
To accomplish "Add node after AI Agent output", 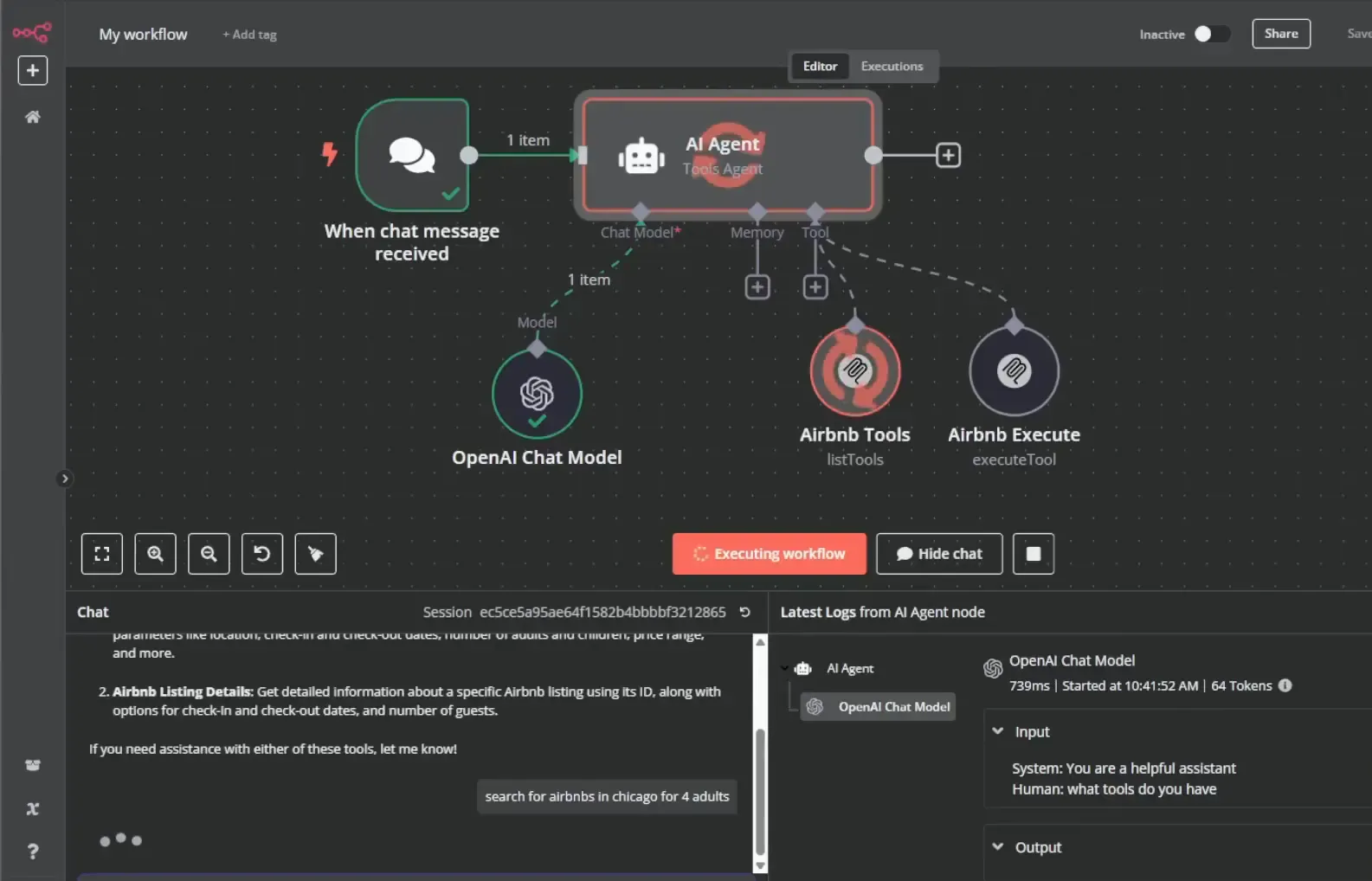I will (949, 156).
